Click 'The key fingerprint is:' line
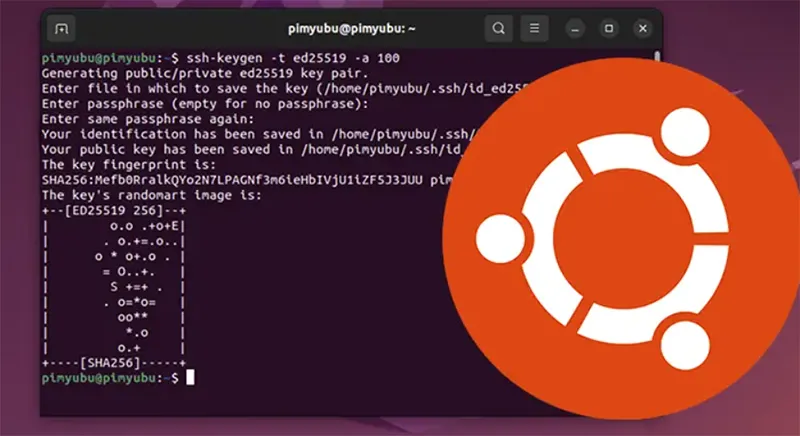Viewport: 800px width, 436px height. (x=129, y=165)
